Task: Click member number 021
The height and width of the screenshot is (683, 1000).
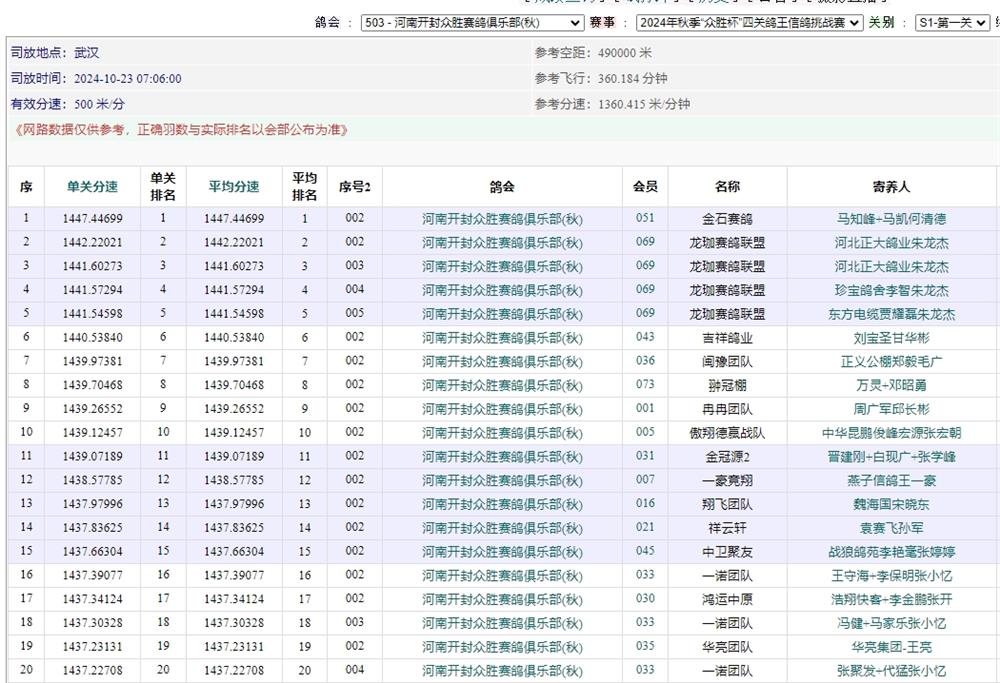Action: pos(645,527)
